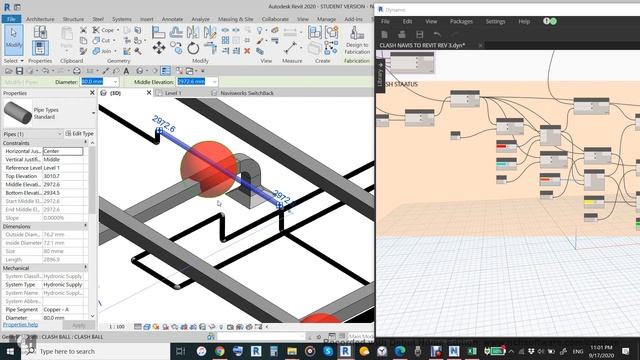Screen dimensions: 640x360
Task: Click the Text 'A' icon in quick access toolbar
Action: [127, 71]
